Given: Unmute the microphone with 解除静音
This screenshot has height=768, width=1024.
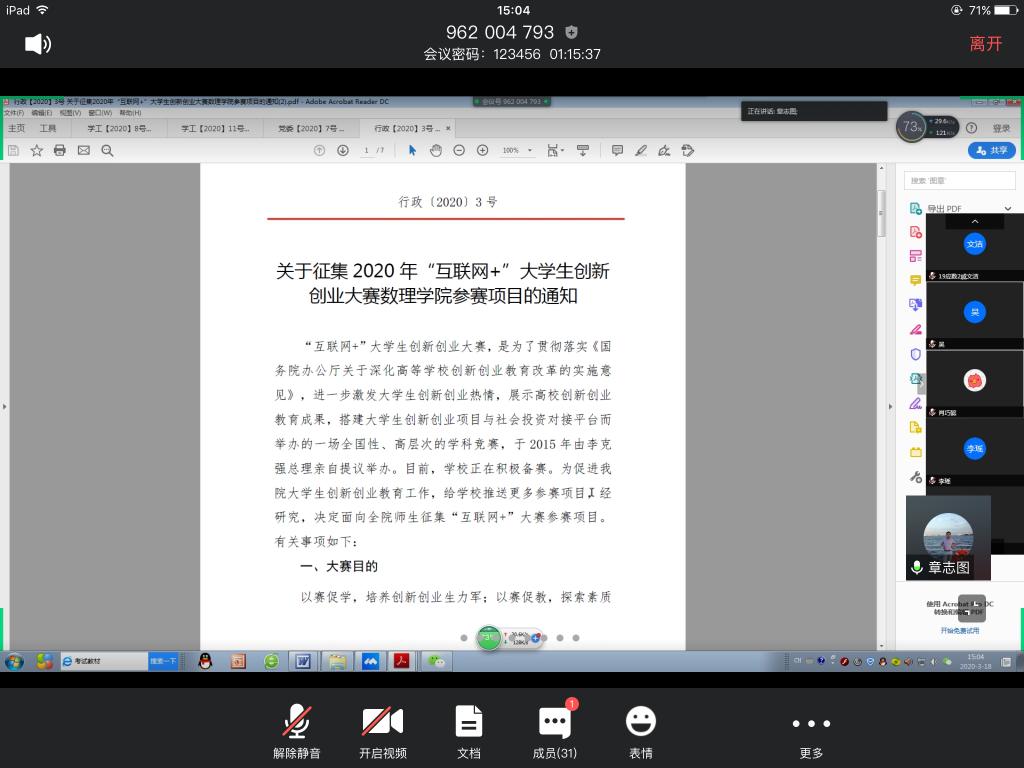Looking at the screenshot, I should click(x=296, y=730).
